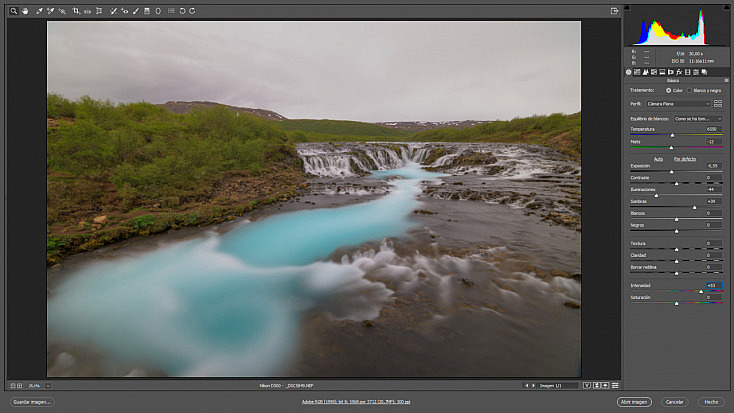734x413 pixels.
Task: Rotate image clockwise
Action: click(192, 11)
